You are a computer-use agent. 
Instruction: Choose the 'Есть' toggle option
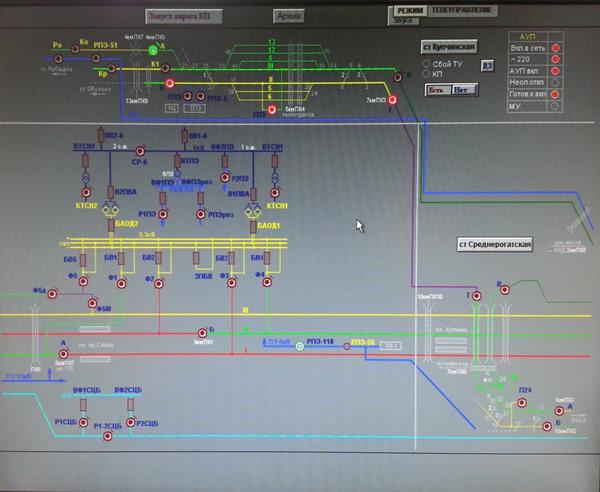(438, 90)
